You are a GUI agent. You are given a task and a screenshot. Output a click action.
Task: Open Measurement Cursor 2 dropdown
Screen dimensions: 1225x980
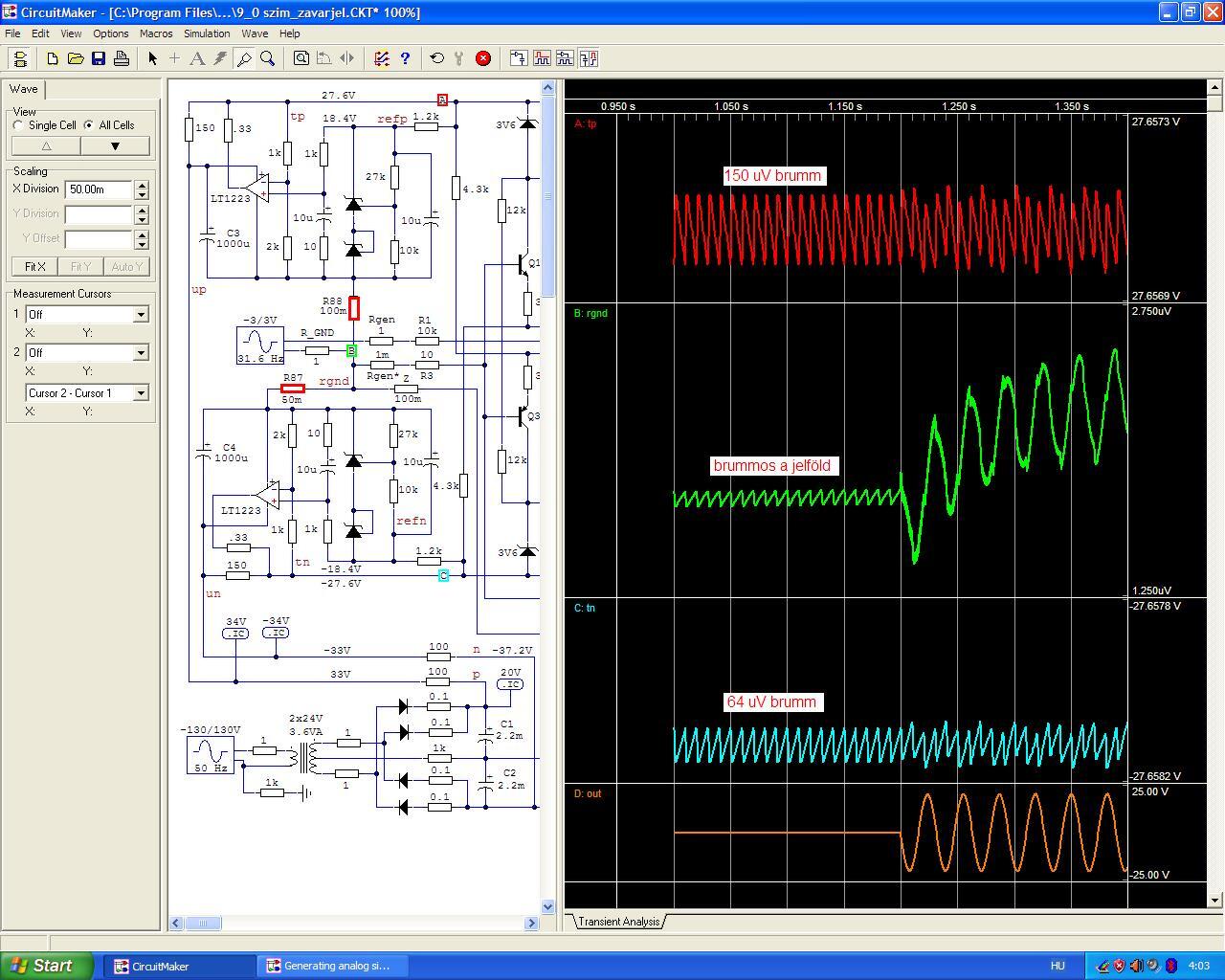pyautogui.click(x=141, y=353)
